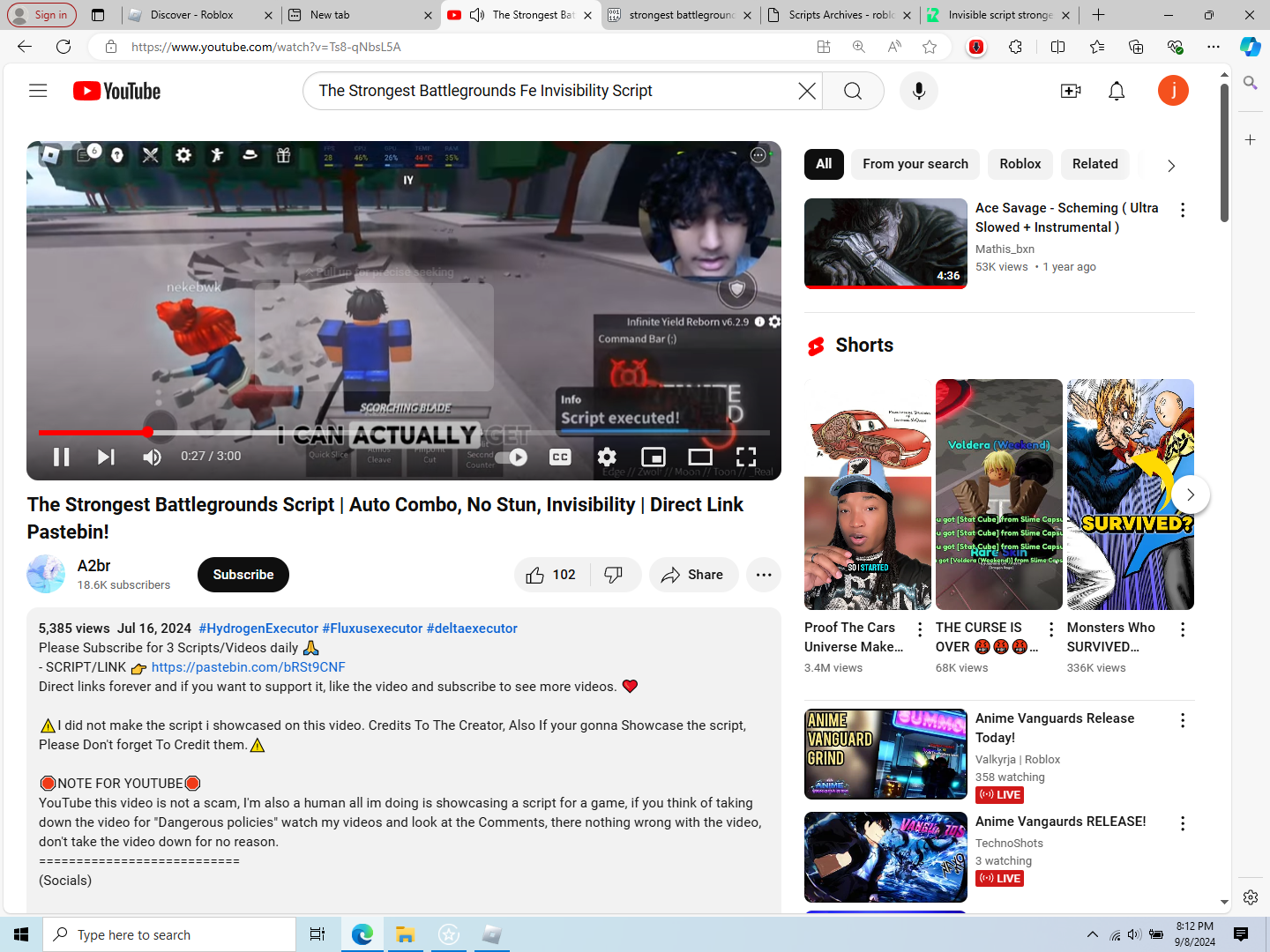The image size is (1270, 952).
Task: Open browser Extensions puzzle icon
Action: 1016,47
